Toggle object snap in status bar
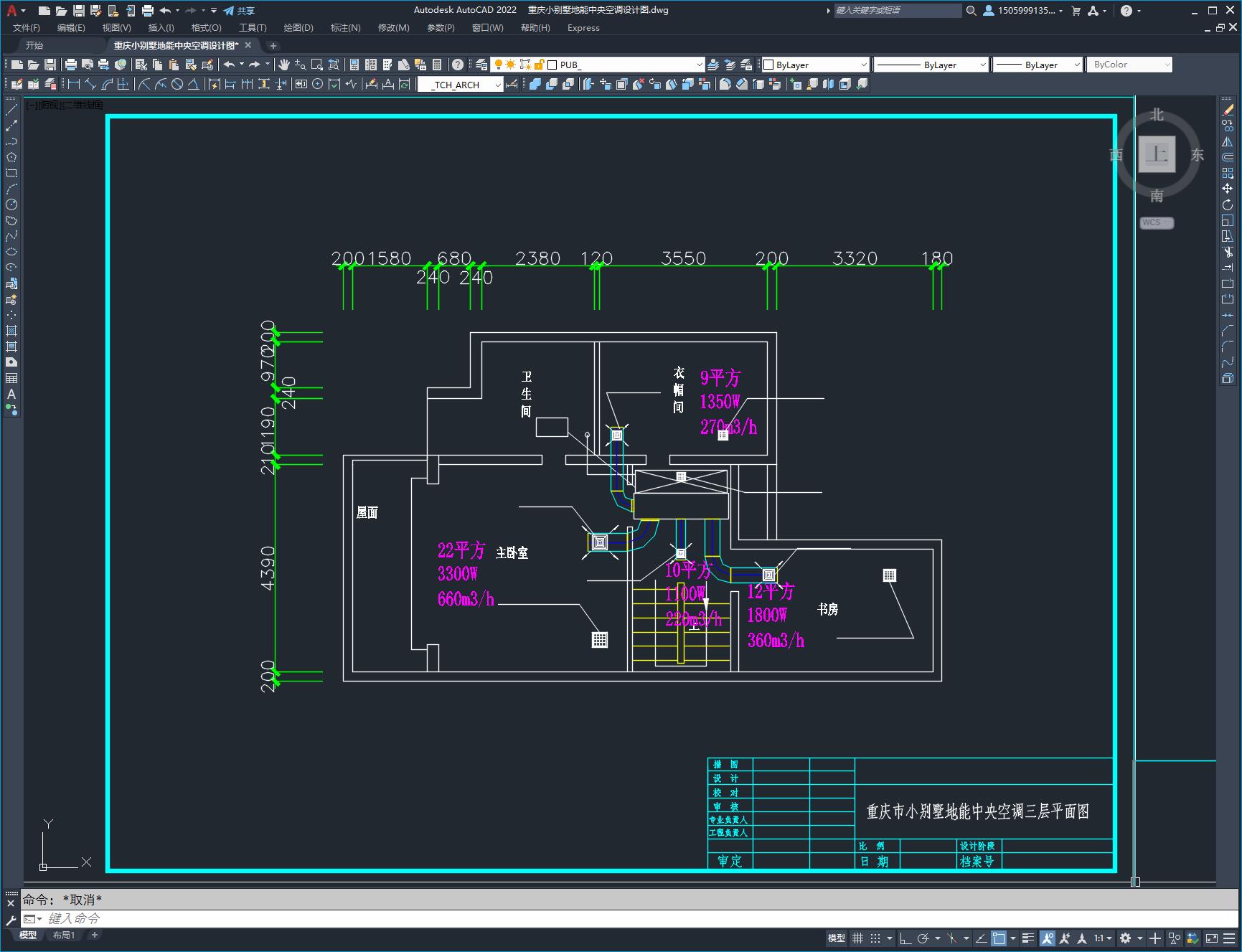The height and width of the screenshot is (952, 1242). (x=998, y=938)
